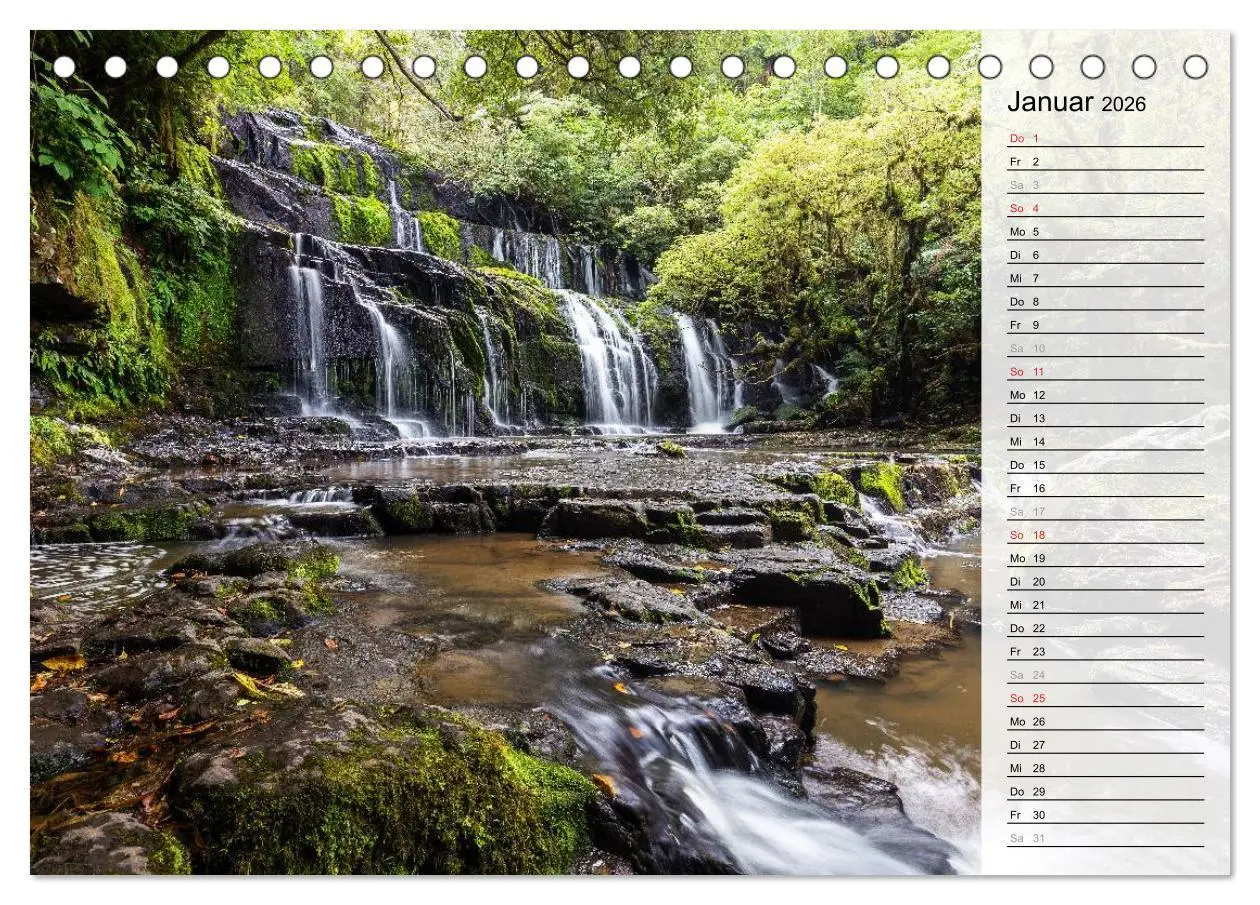Image resolution: width=1260 pixels, height=905 pixels.
Task: Select the row 'Do 22'
Action: click(1105, 627)
